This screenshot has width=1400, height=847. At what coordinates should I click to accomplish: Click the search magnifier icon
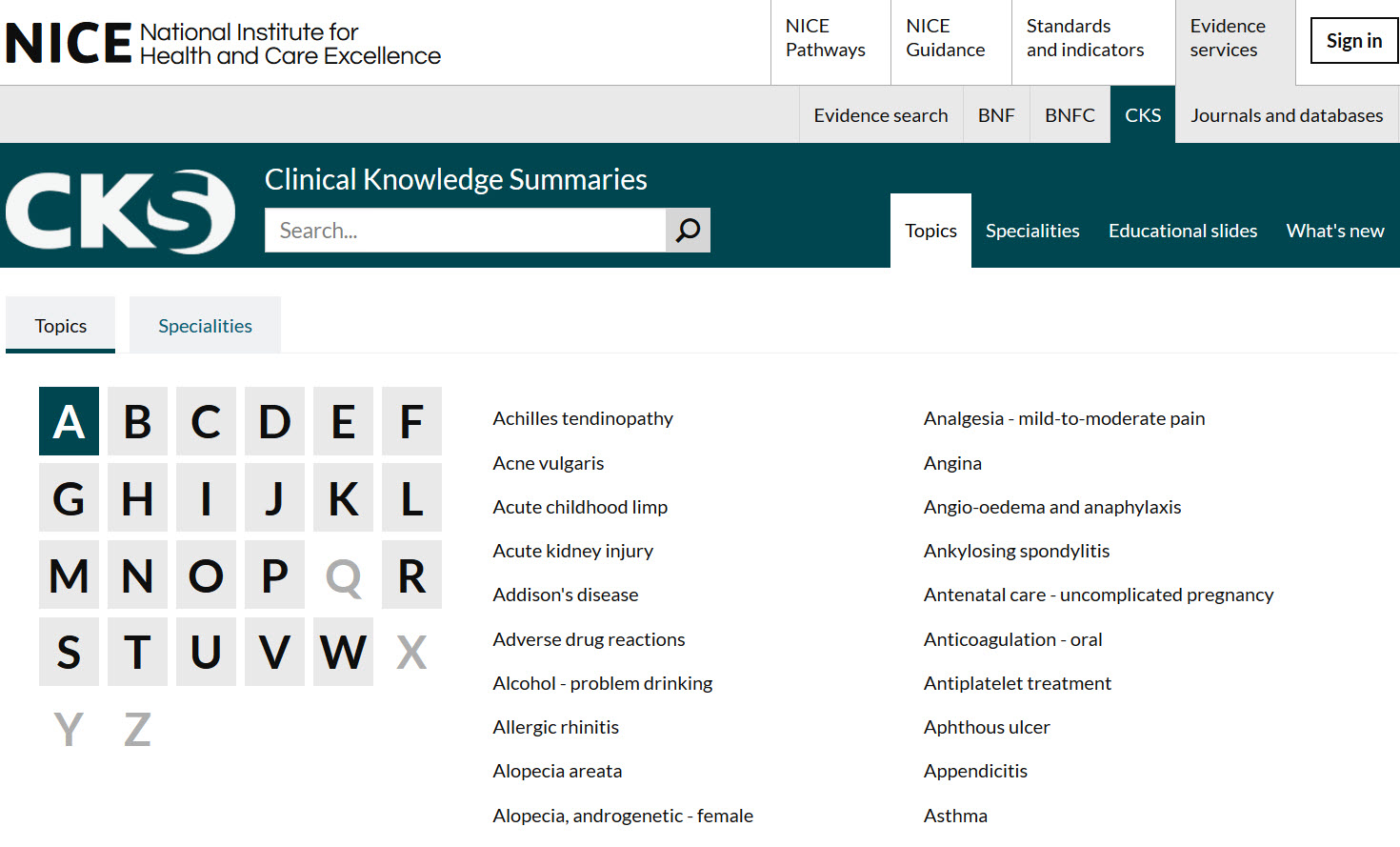click(x=688, y=230)
